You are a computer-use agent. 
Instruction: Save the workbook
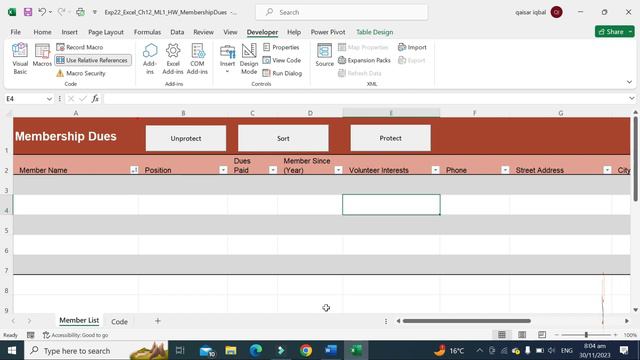point(28,12)
